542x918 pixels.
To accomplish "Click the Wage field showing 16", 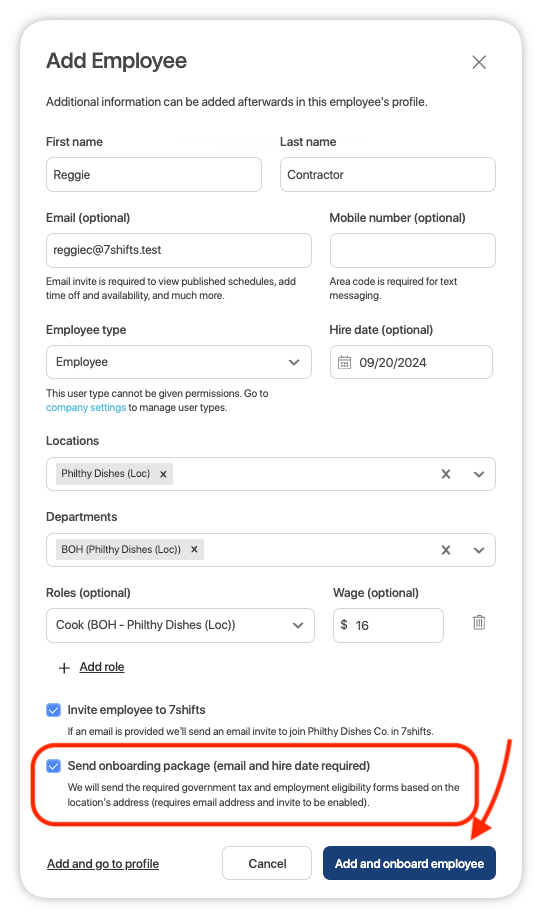I will pyautogui.click(x=388, y=625).
